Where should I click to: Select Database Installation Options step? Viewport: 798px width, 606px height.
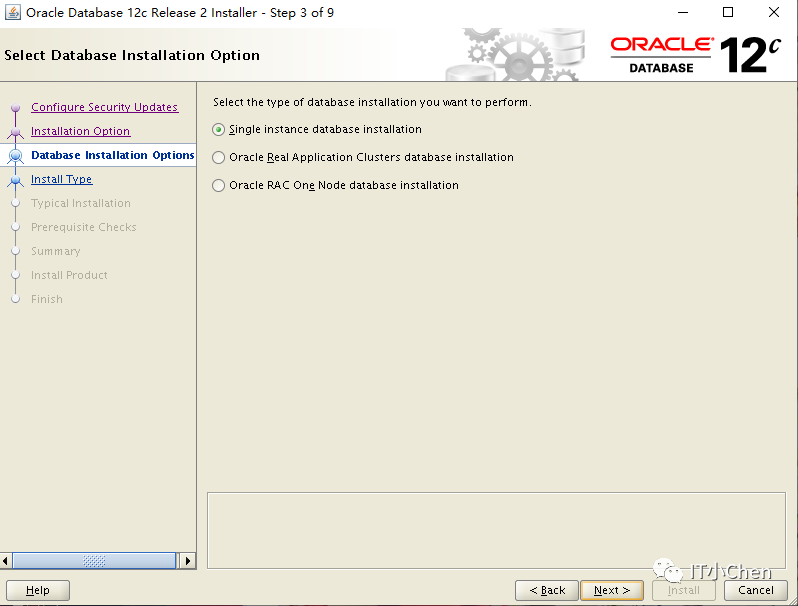[x=112, y=155]
